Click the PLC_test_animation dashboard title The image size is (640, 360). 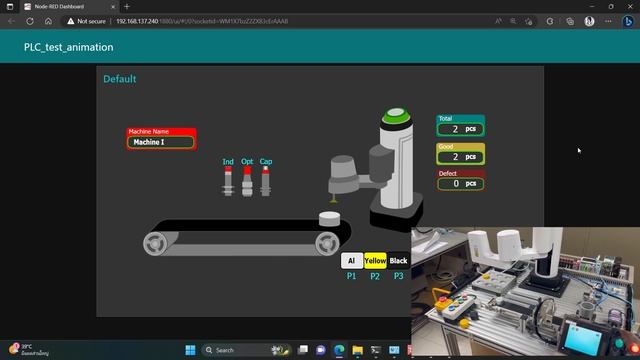[69, 47]
